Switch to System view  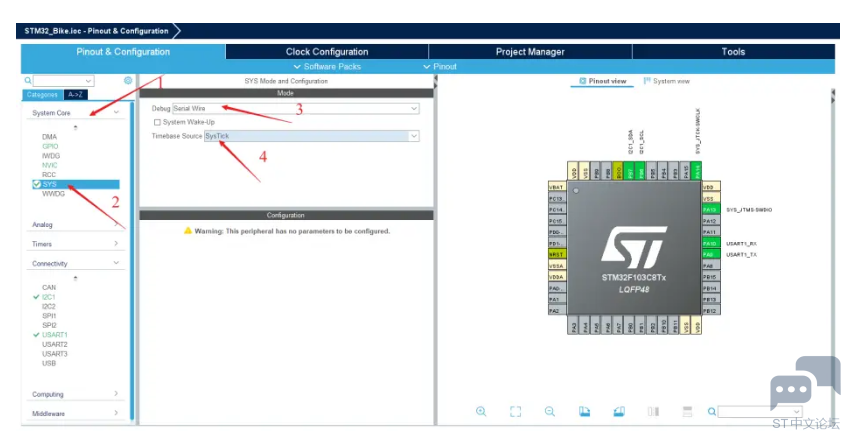[667, 81]
